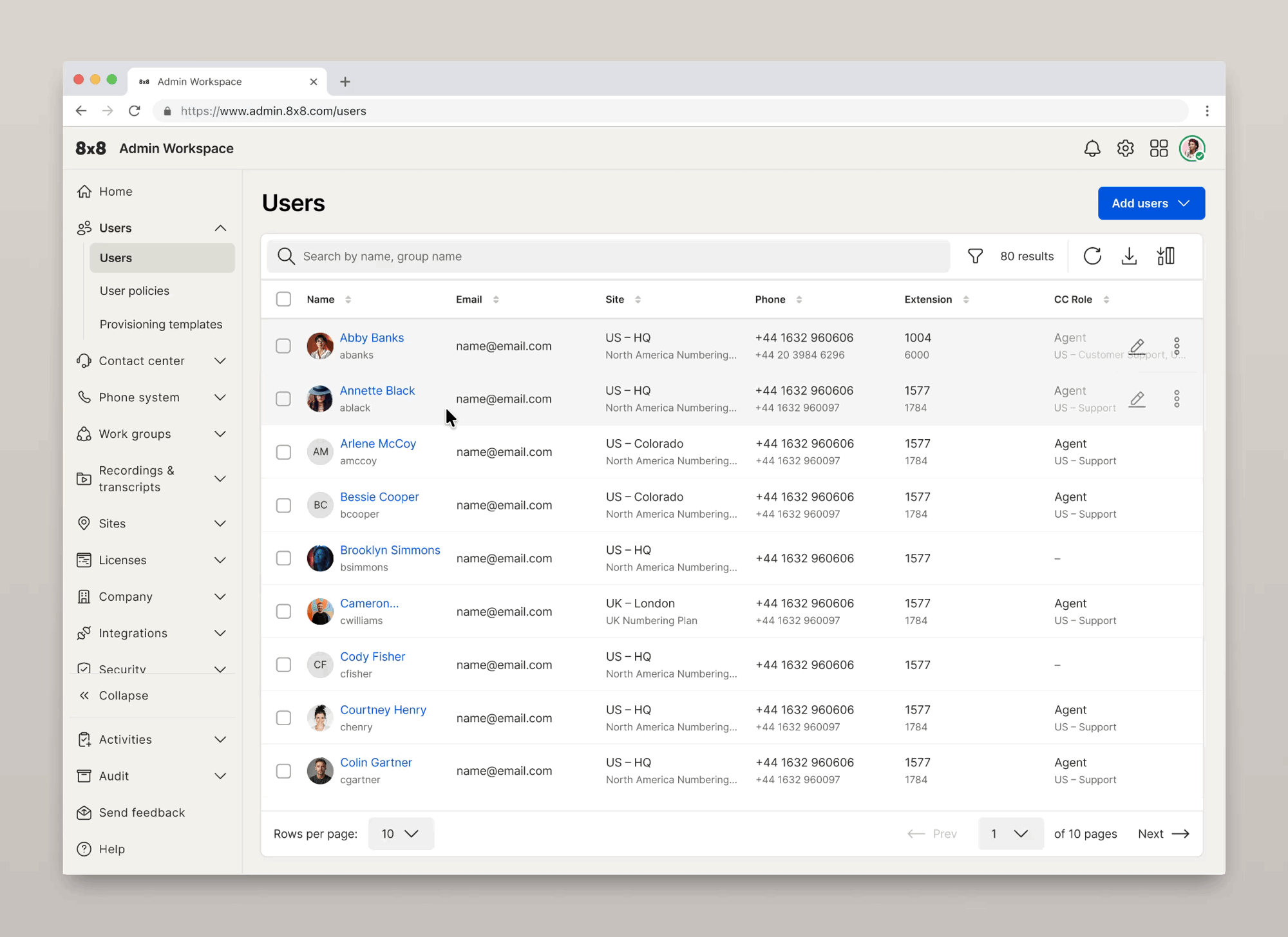1288x937 pixels.
Task: Open the column customization icon
Action: click(1166, 256)
